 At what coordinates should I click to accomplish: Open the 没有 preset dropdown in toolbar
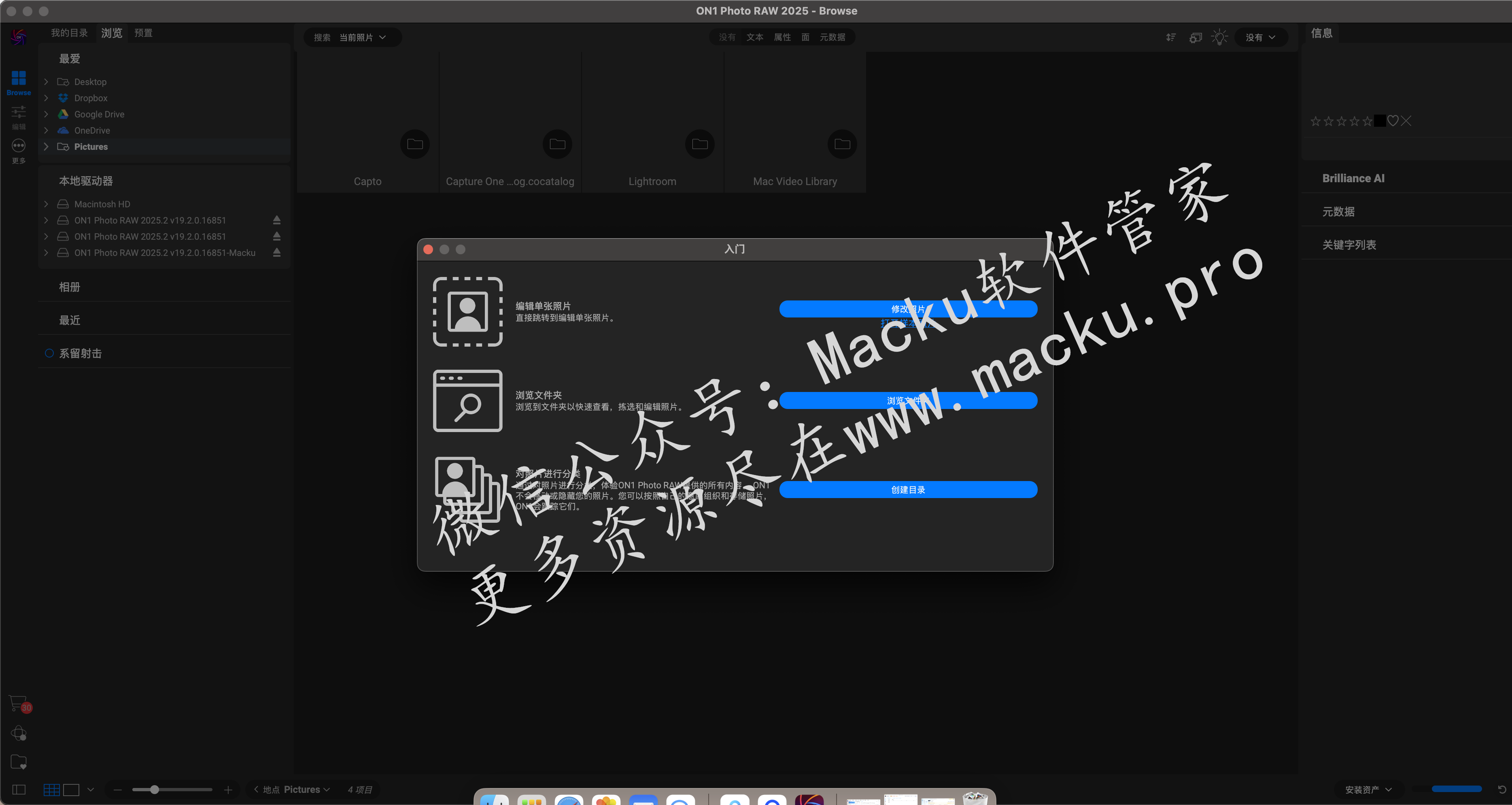click(1261, 38)
